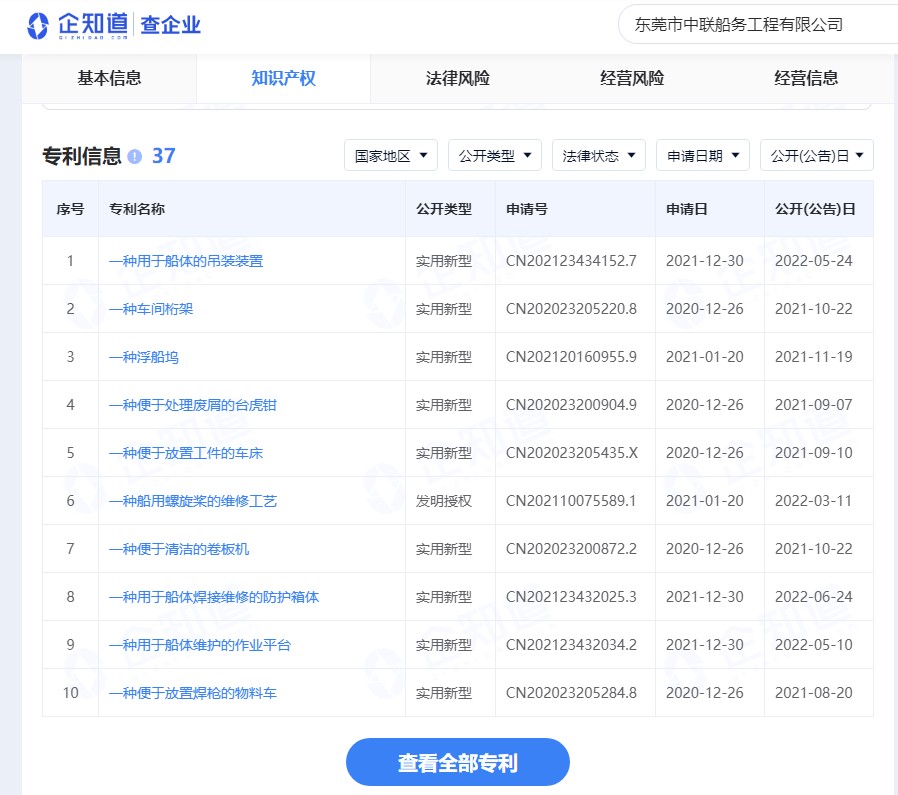Open the 国家地区 filter dropdown
The width and height of the screenshot is (898, 795).
tap(391, 155)
